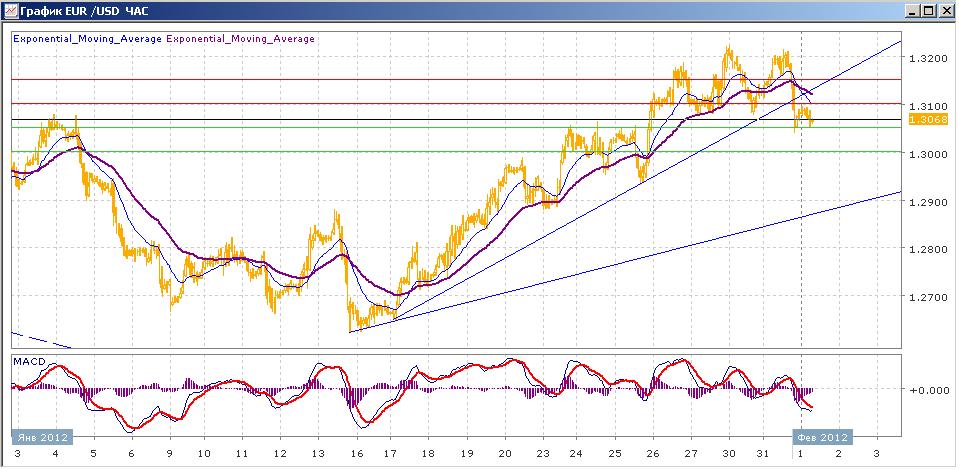Click date 31 on the time axis
The height and width of the screenshot is (469, 959).
point(762,454)
